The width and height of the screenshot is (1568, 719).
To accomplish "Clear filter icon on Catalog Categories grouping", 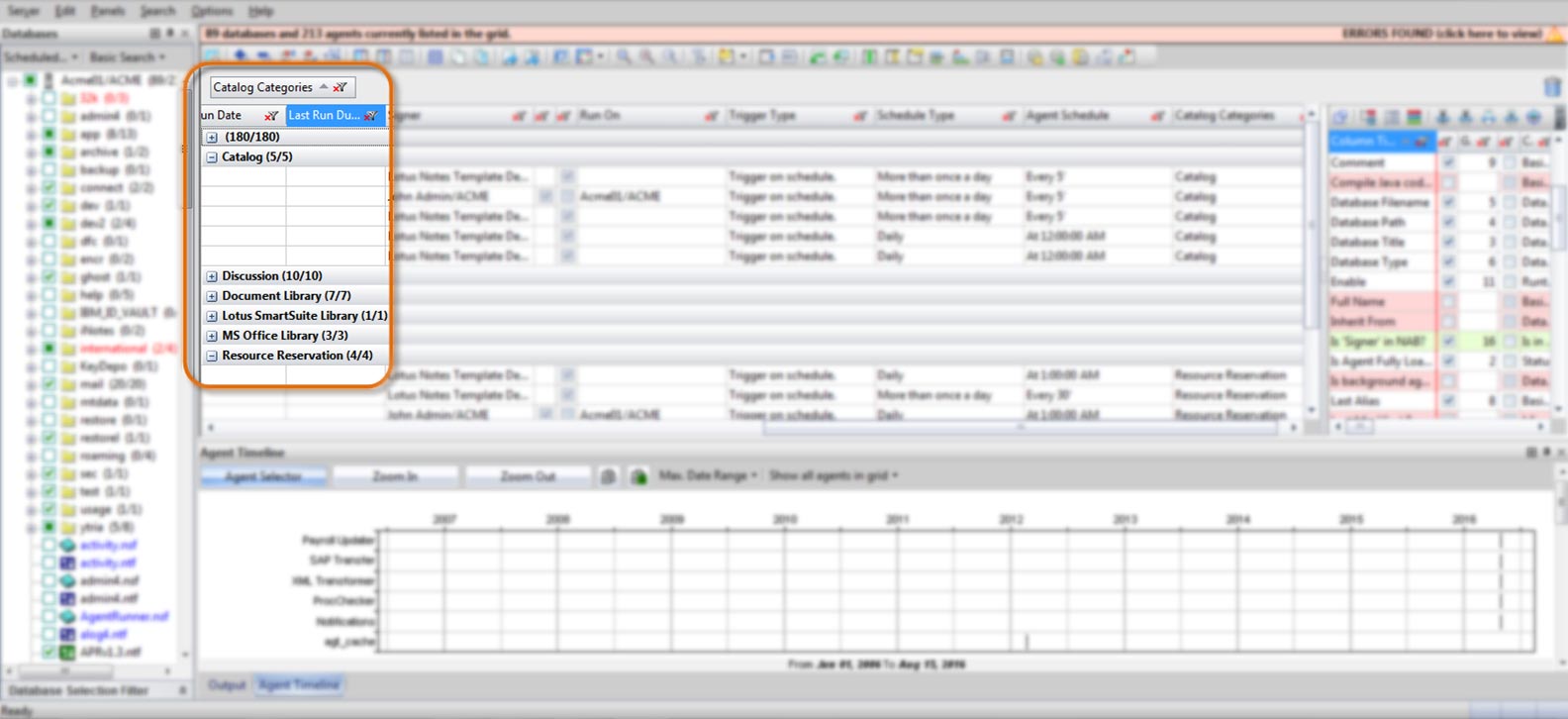I will 341,87.
